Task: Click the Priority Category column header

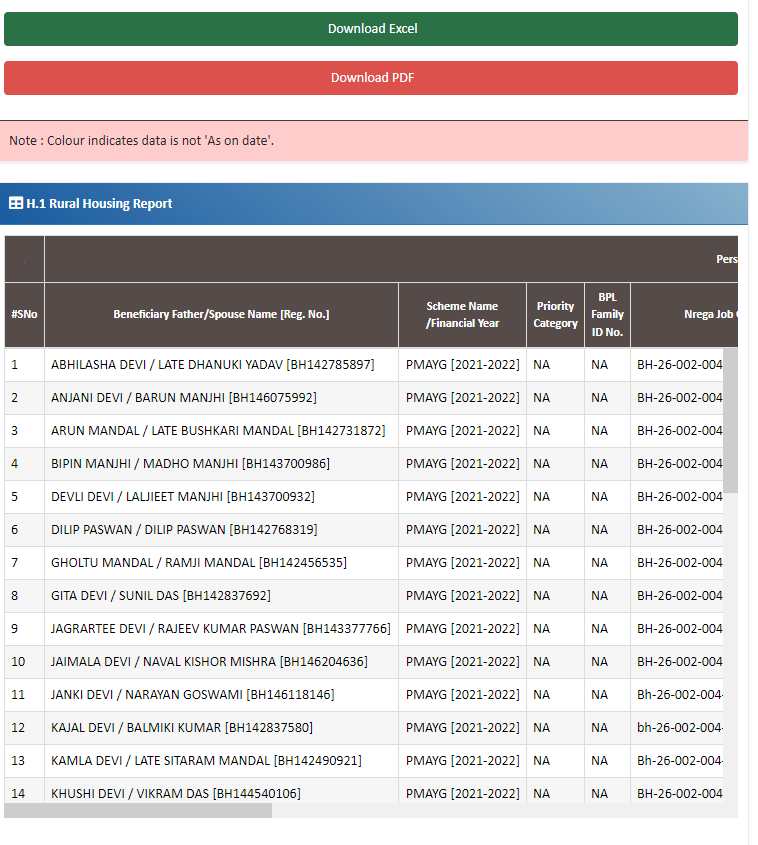Action: point(555,314)
